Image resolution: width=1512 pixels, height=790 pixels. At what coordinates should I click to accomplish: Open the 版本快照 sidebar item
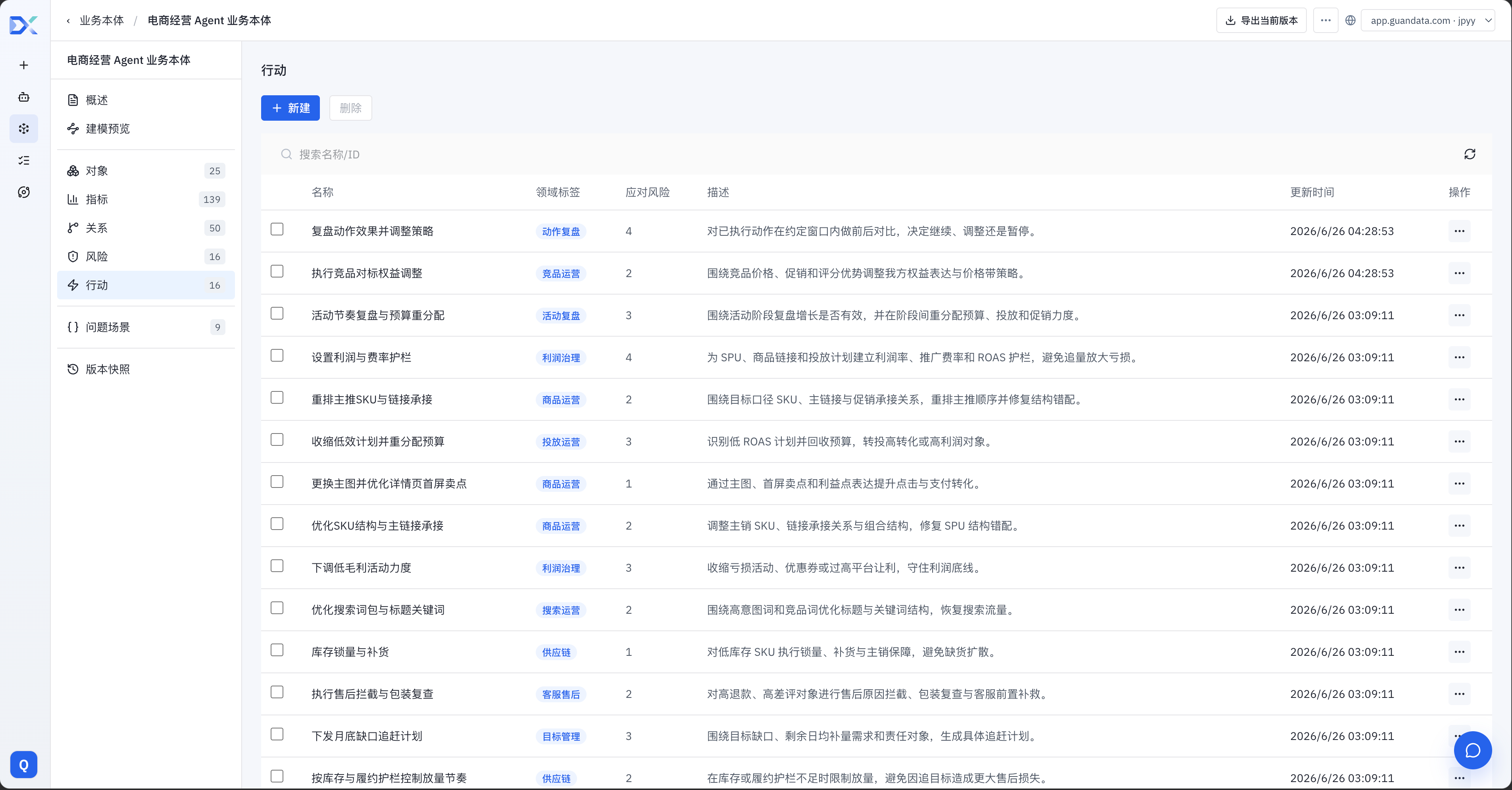[146, 370]
